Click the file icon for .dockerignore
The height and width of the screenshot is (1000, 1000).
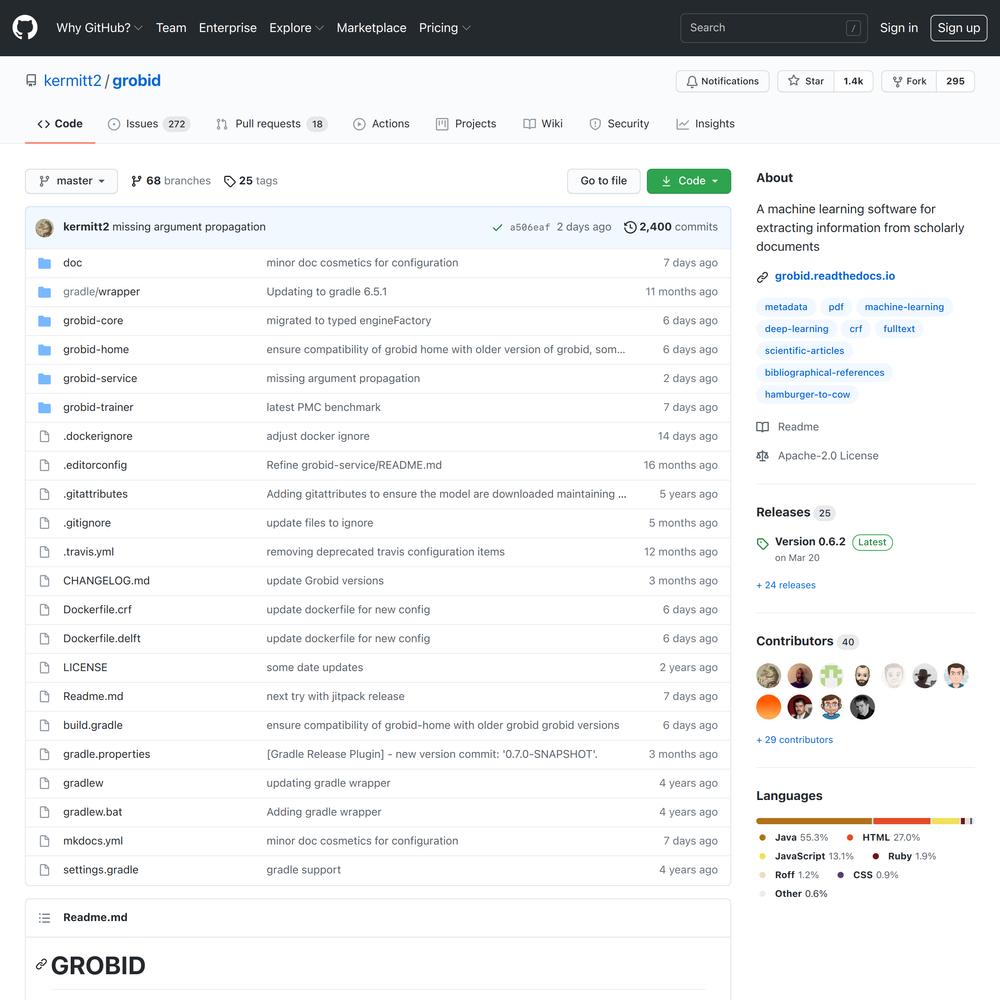coord(44,436)
